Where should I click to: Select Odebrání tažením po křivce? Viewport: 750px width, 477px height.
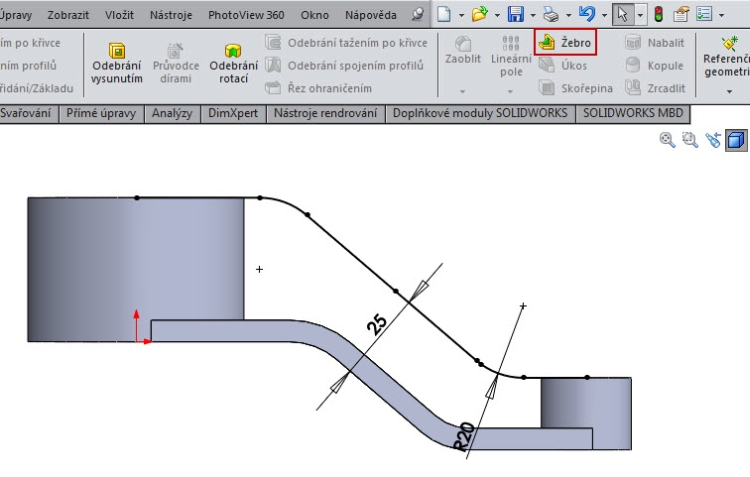(346, 43)
